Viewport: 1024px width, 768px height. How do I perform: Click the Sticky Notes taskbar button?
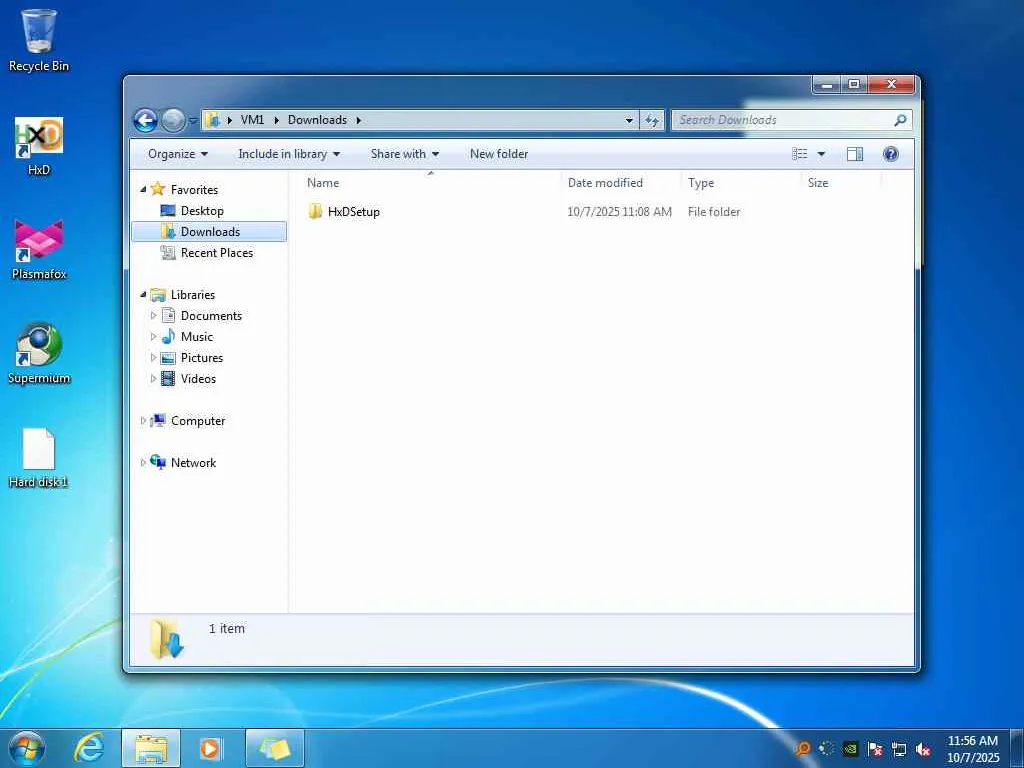pyautogui.click(x=274, y=748)
